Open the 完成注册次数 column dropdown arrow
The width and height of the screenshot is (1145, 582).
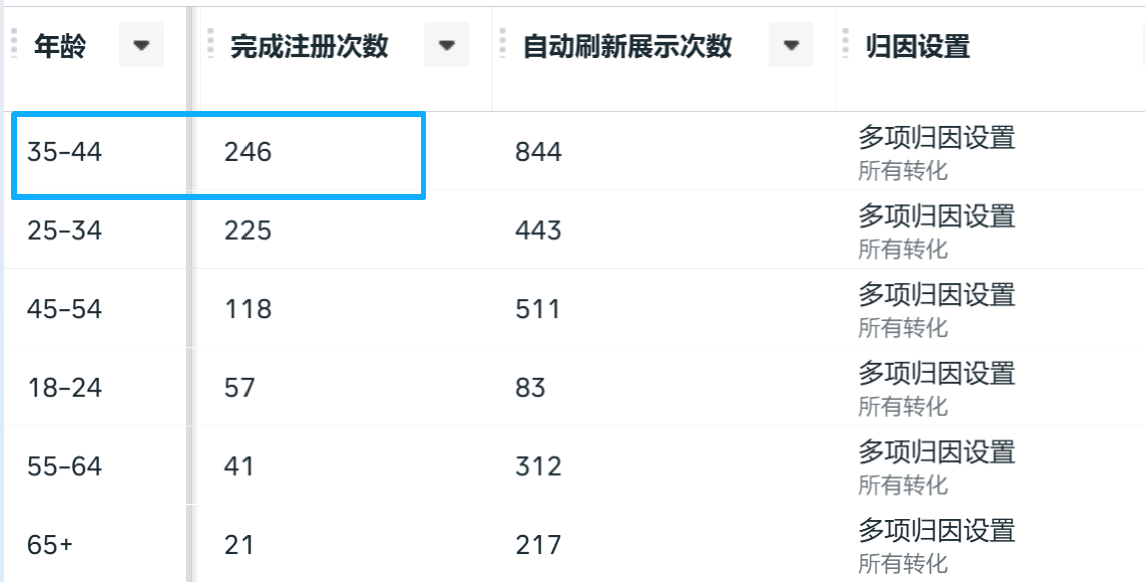[x=446, y=45]
